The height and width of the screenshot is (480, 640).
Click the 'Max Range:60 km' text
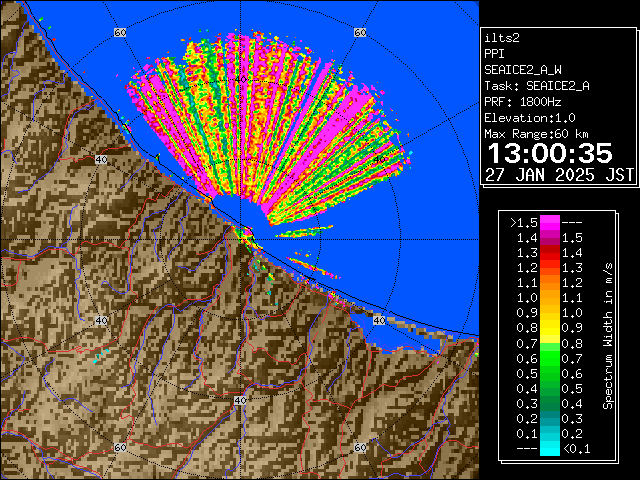coord(536,134)
